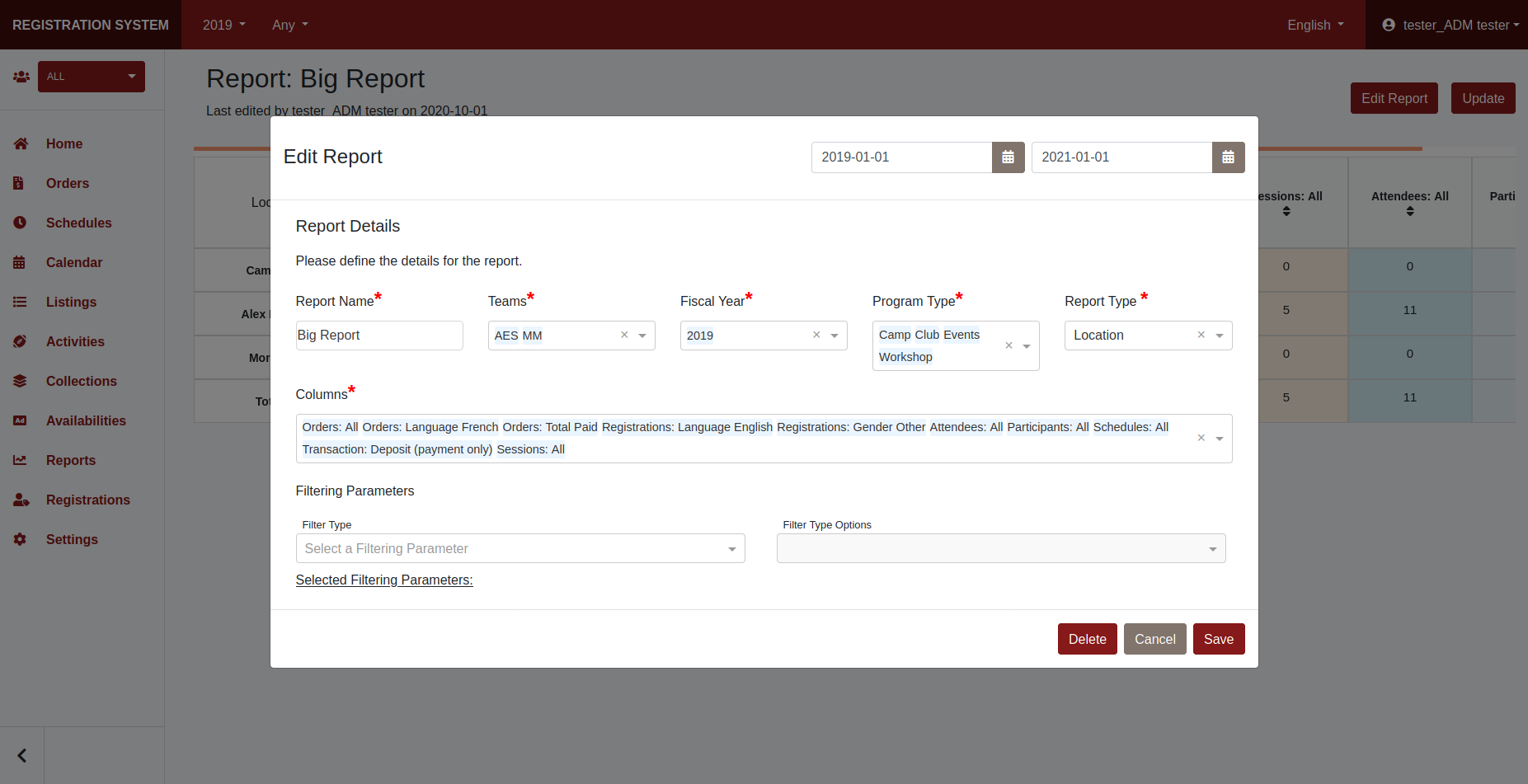The height and width of the screenshot is (784, 1528).
Task: Open the ALL audience dropdown in sidebar
Action: (x=91, y=76)
